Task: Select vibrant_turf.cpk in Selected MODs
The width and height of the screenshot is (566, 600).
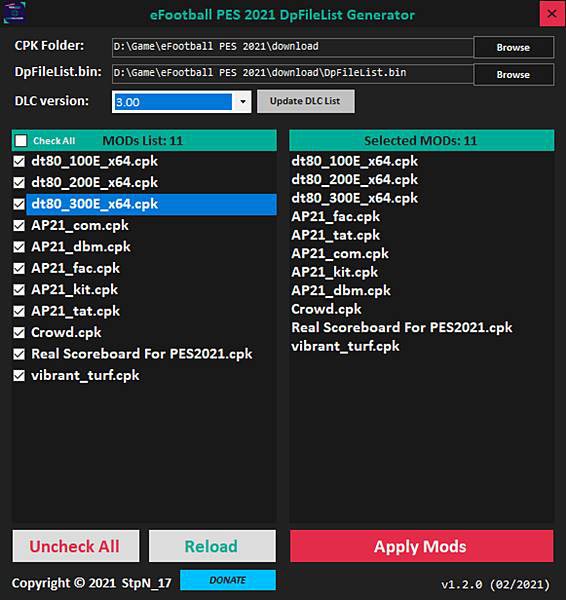Action: (x=345, y=346)
